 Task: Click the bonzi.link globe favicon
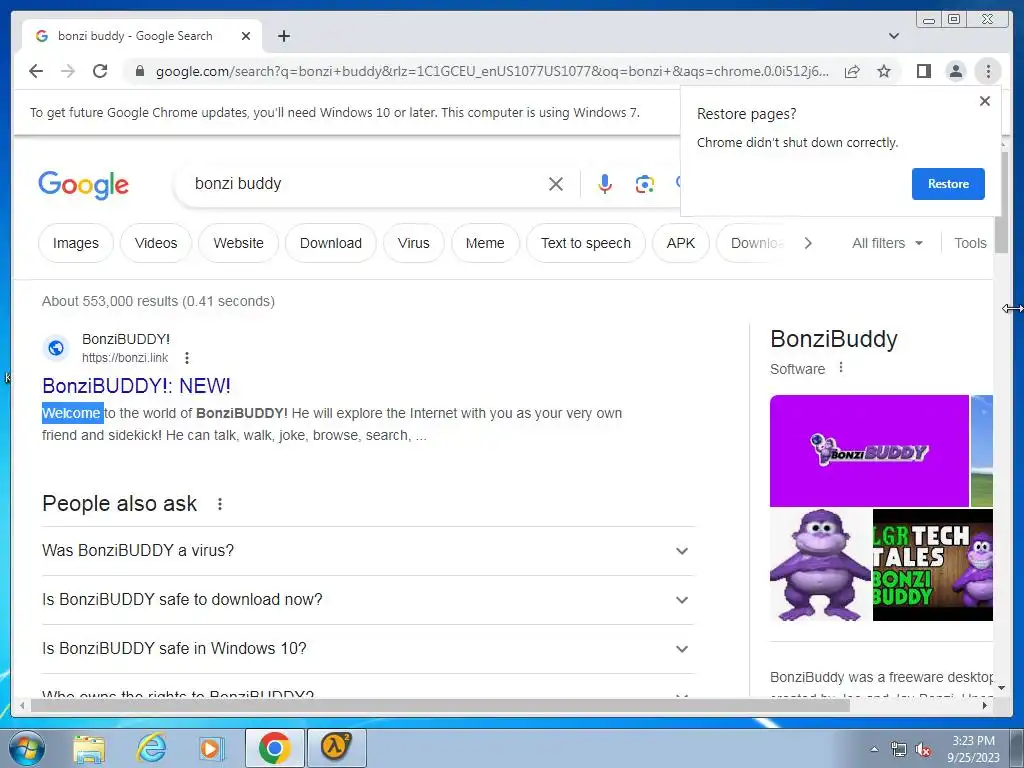(x=56, y=348)
